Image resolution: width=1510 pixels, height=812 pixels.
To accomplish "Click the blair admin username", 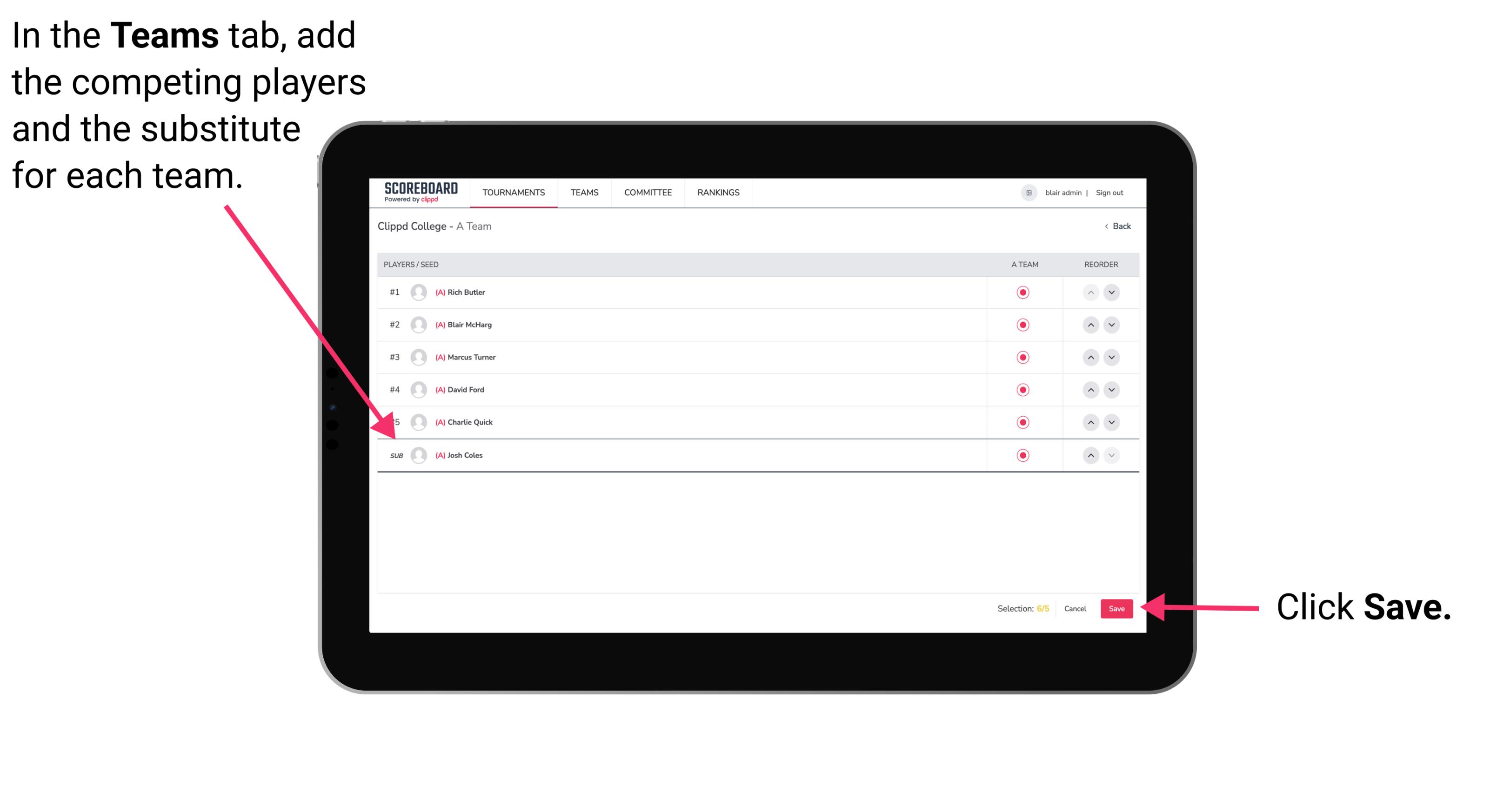I will pos(1063,193).
